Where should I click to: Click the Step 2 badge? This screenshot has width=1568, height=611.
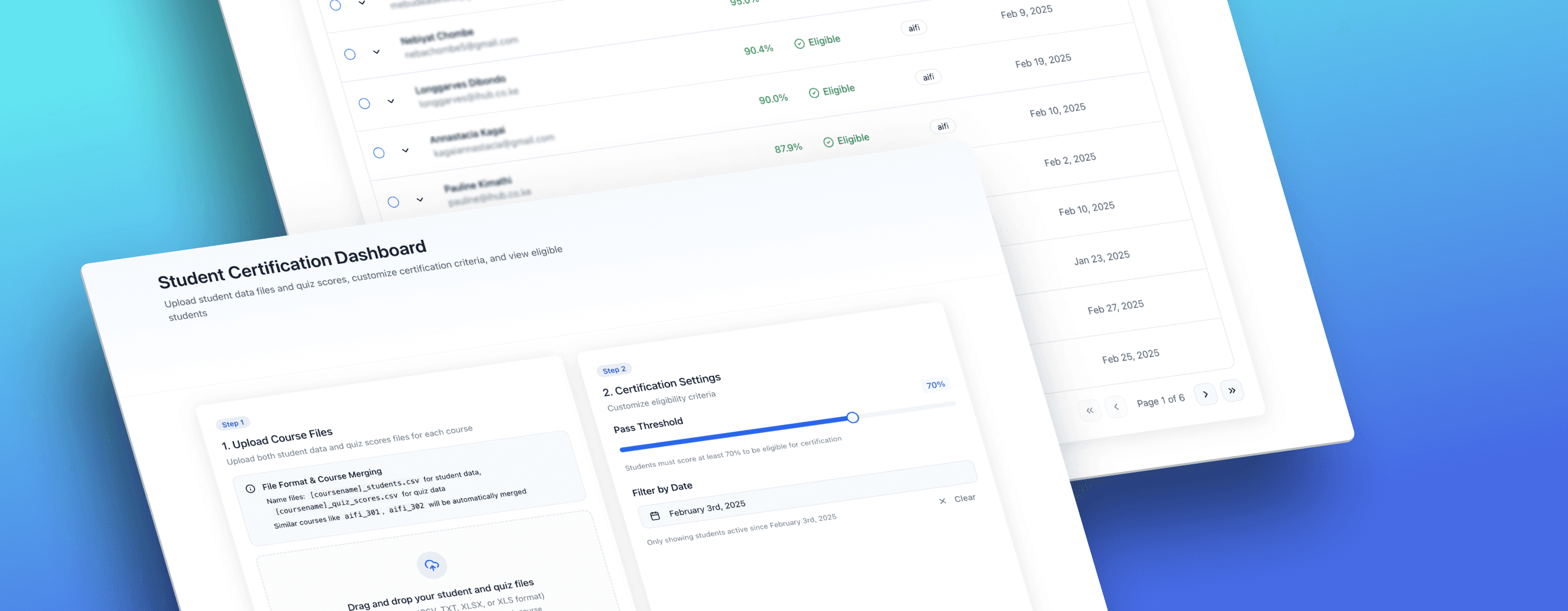(614, 370)
